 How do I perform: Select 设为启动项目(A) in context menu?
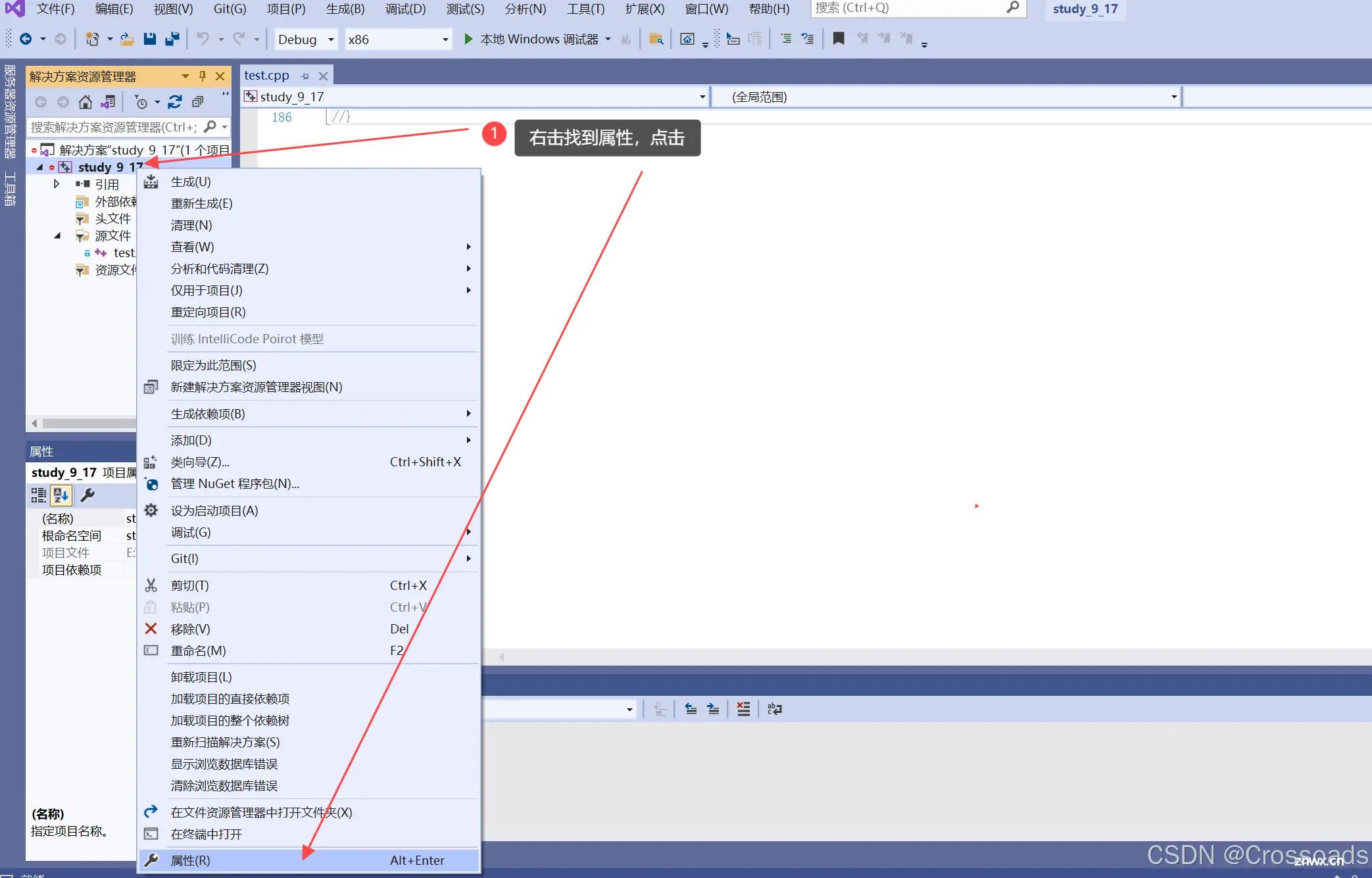coord(309,510)
